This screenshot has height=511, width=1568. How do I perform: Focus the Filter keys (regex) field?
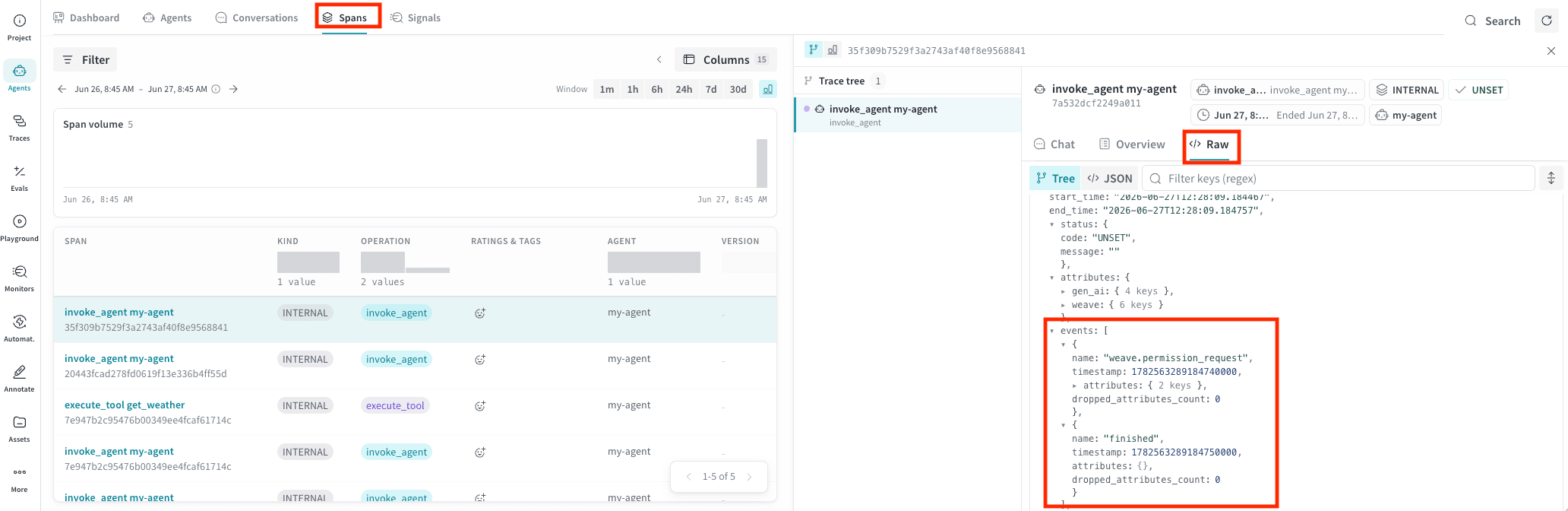pyautogui.click(x=1339, y=178)
